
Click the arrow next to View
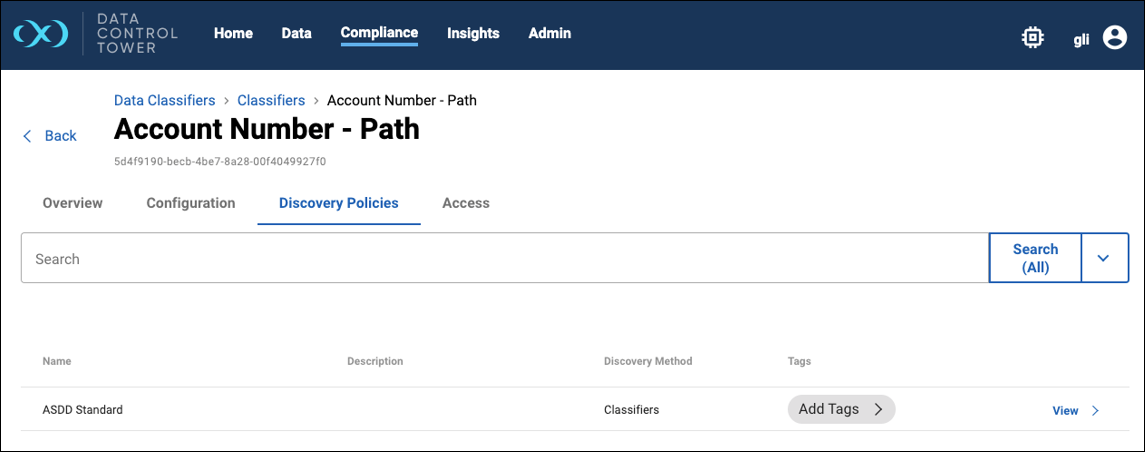click(x=1095, y=410)
